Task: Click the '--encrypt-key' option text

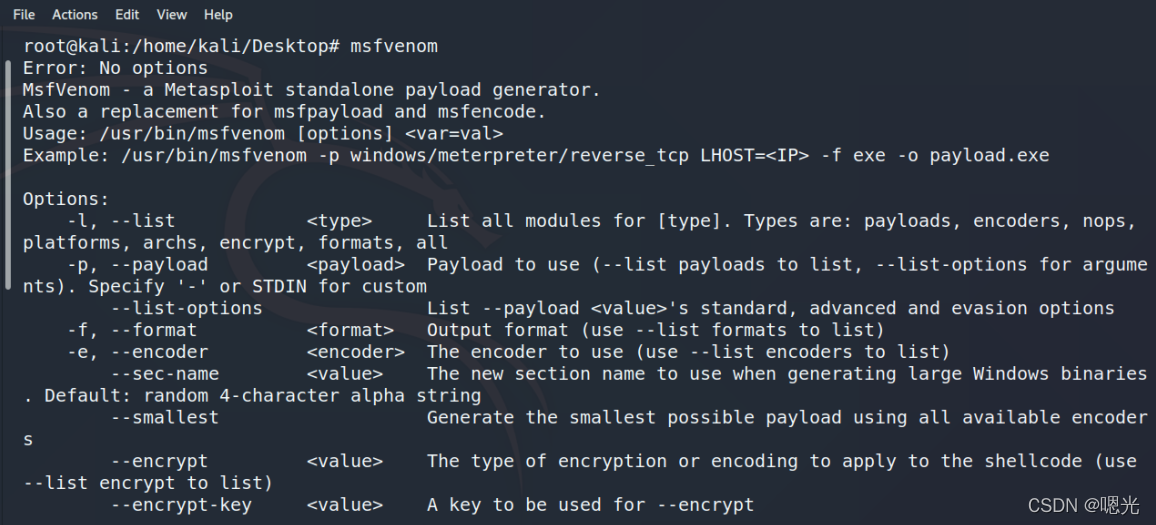Action: [x=180, y=505]
